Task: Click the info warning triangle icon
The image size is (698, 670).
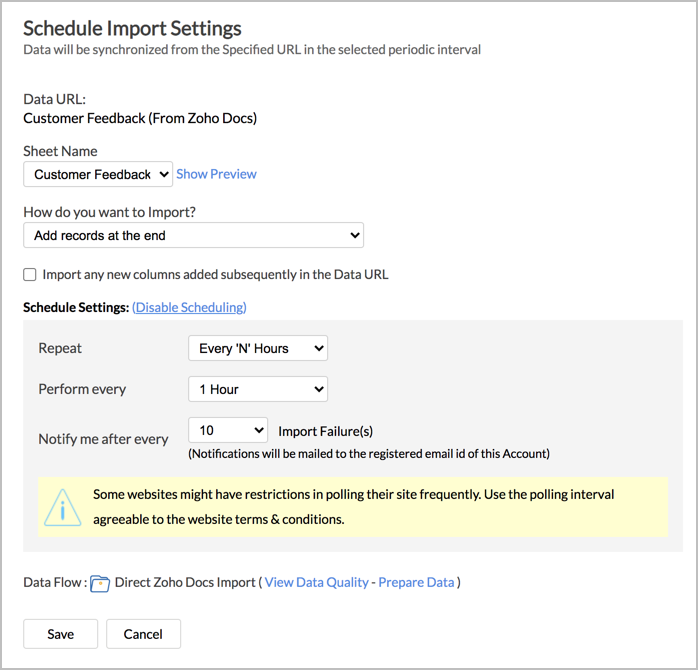Action: point(63,508)
